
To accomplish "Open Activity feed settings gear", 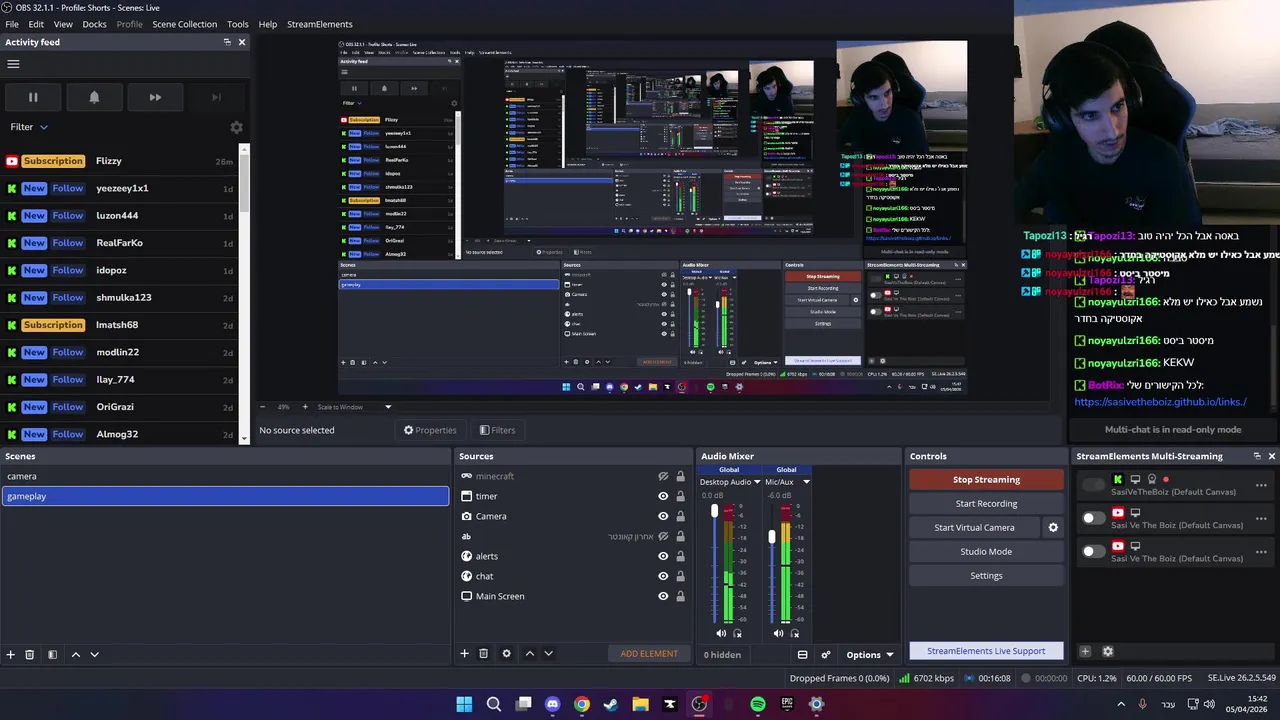I will [x=236, y=127].
